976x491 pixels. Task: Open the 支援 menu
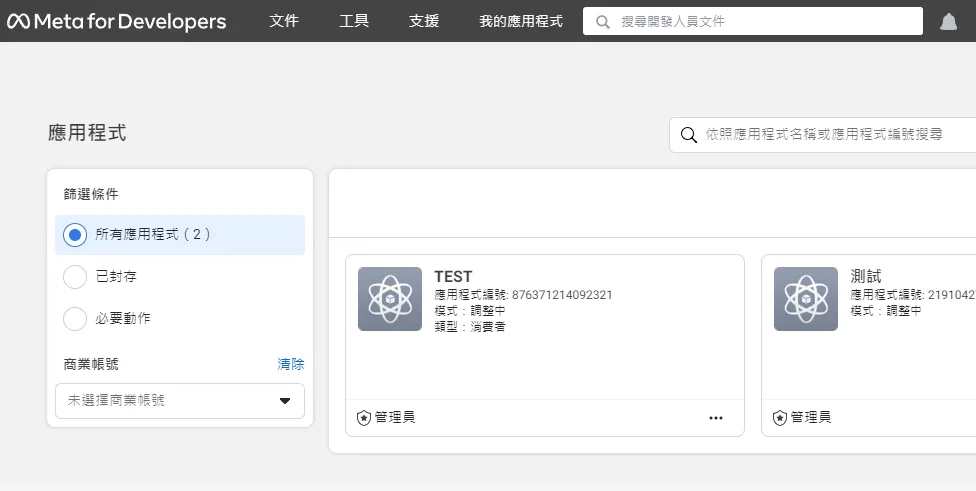point(424,21)
